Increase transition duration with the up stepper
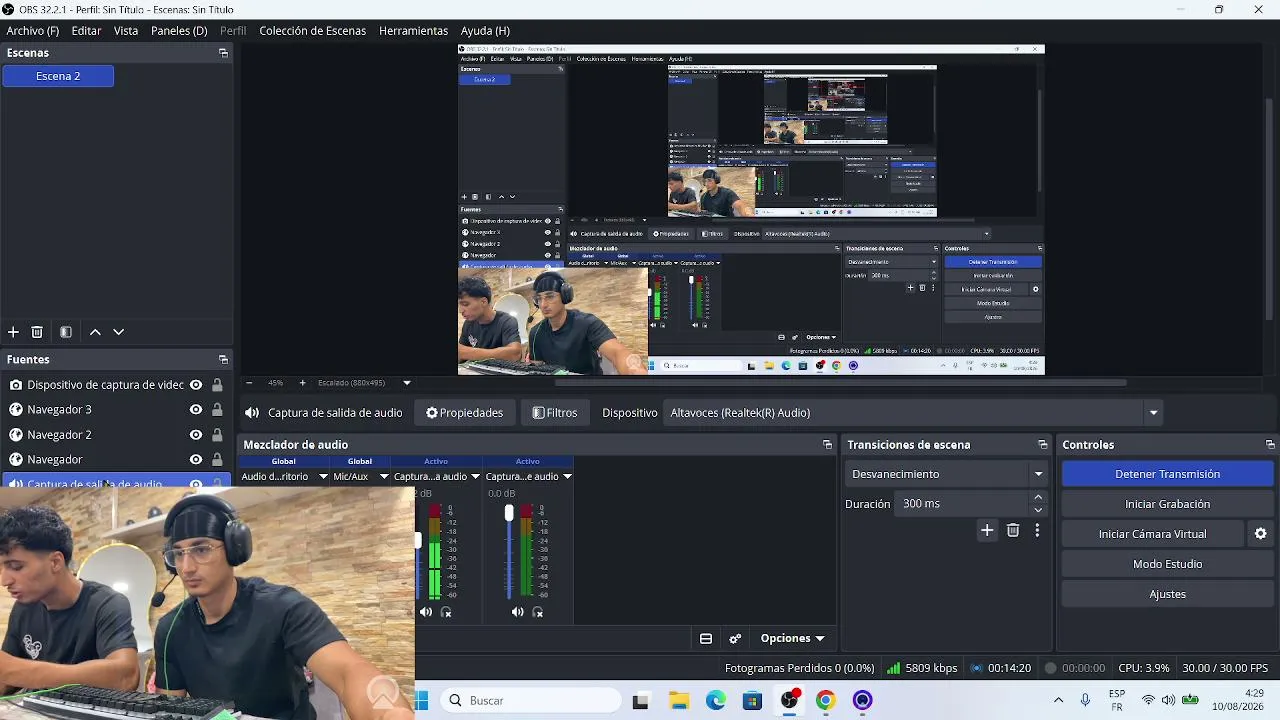 pos(1038,497)
